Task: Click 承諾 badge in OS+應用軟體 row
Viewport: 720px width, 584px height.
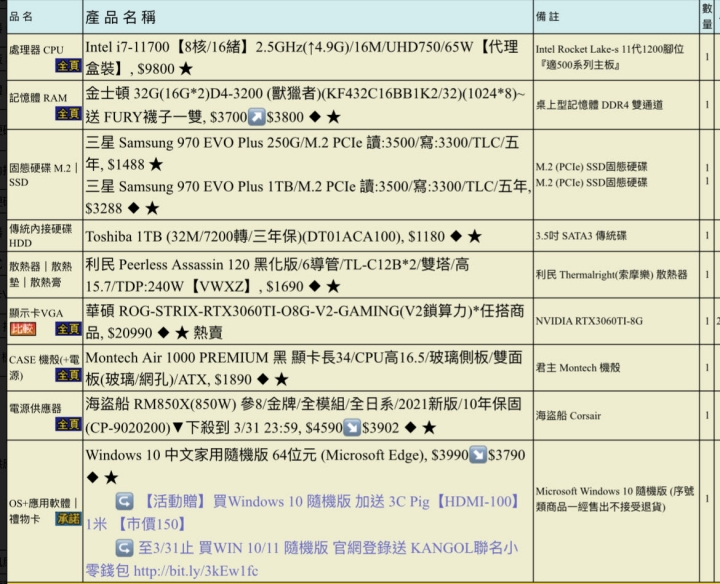Action: [68, 519]
